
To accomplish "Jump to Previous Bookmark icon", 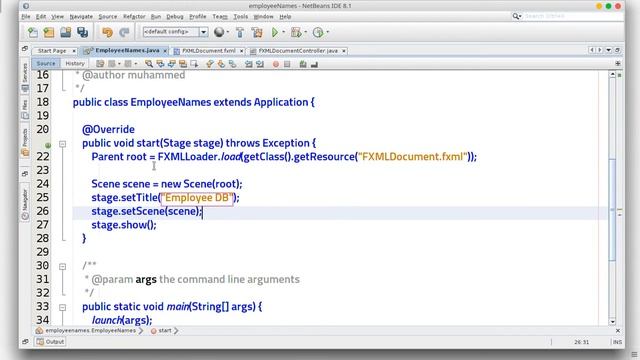I will (210, 64).
